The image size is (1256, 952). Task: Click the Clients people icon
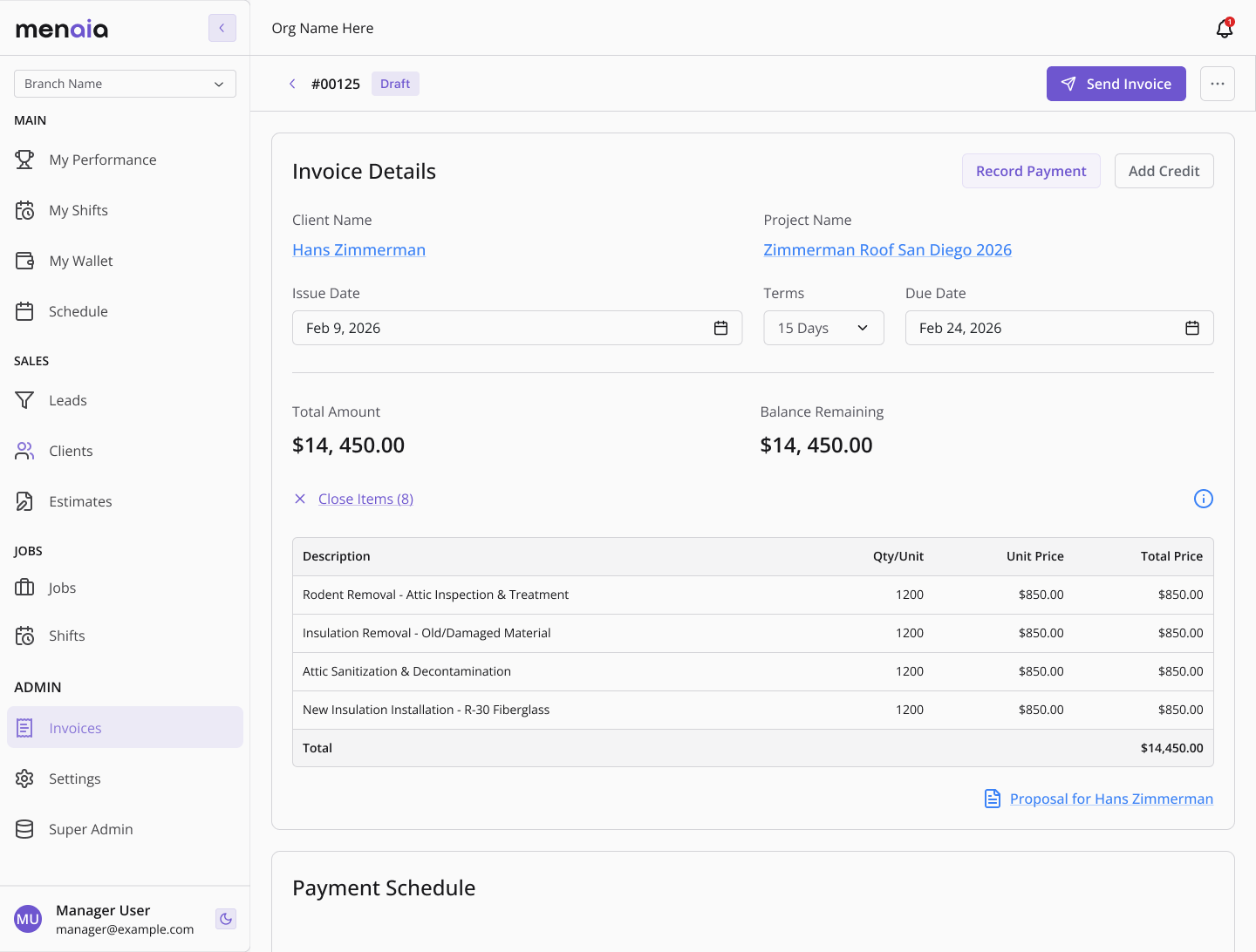click(x=24, y=451)
